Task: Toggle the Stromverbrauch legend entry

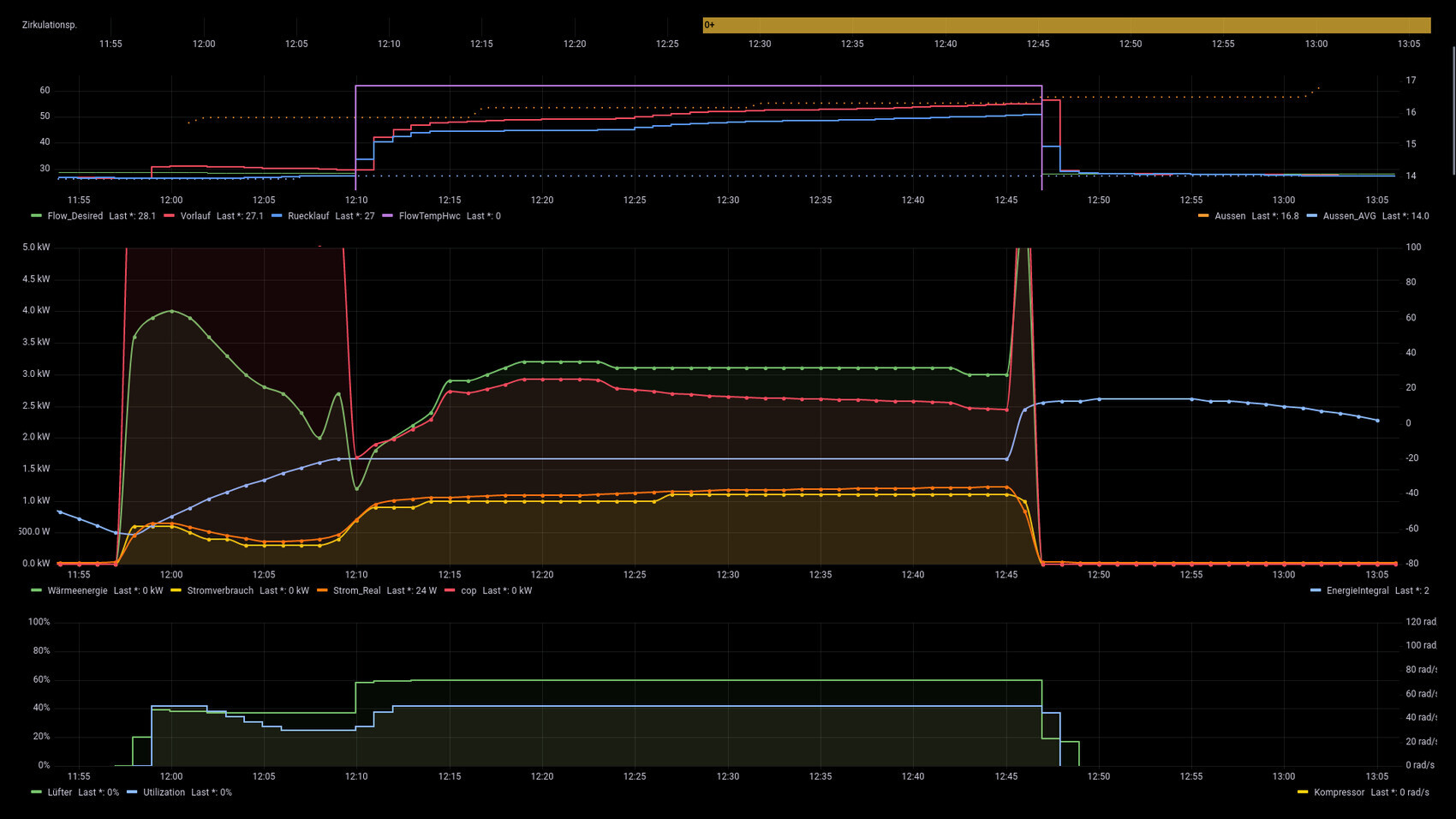Action: [220, 590]
